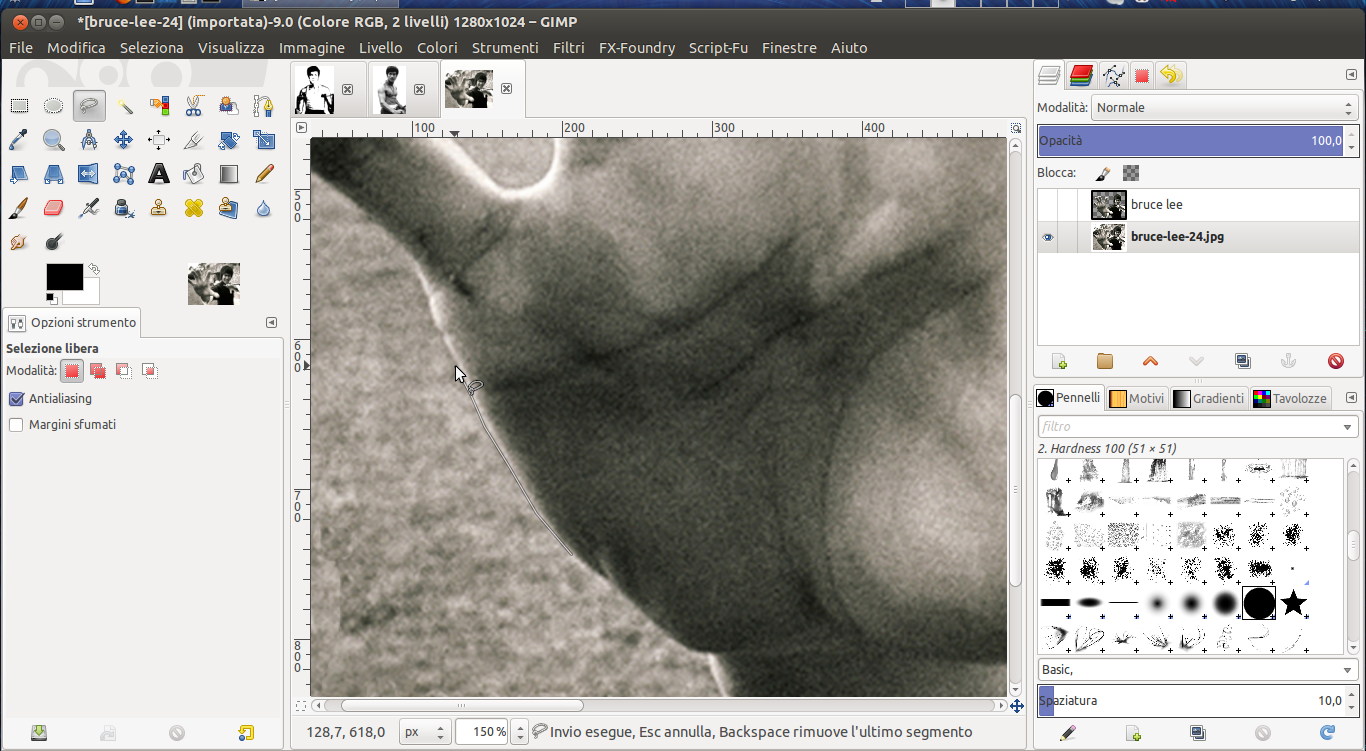Set selection mode to replace current selection
1366x751 pixels.
pos(71,371)
